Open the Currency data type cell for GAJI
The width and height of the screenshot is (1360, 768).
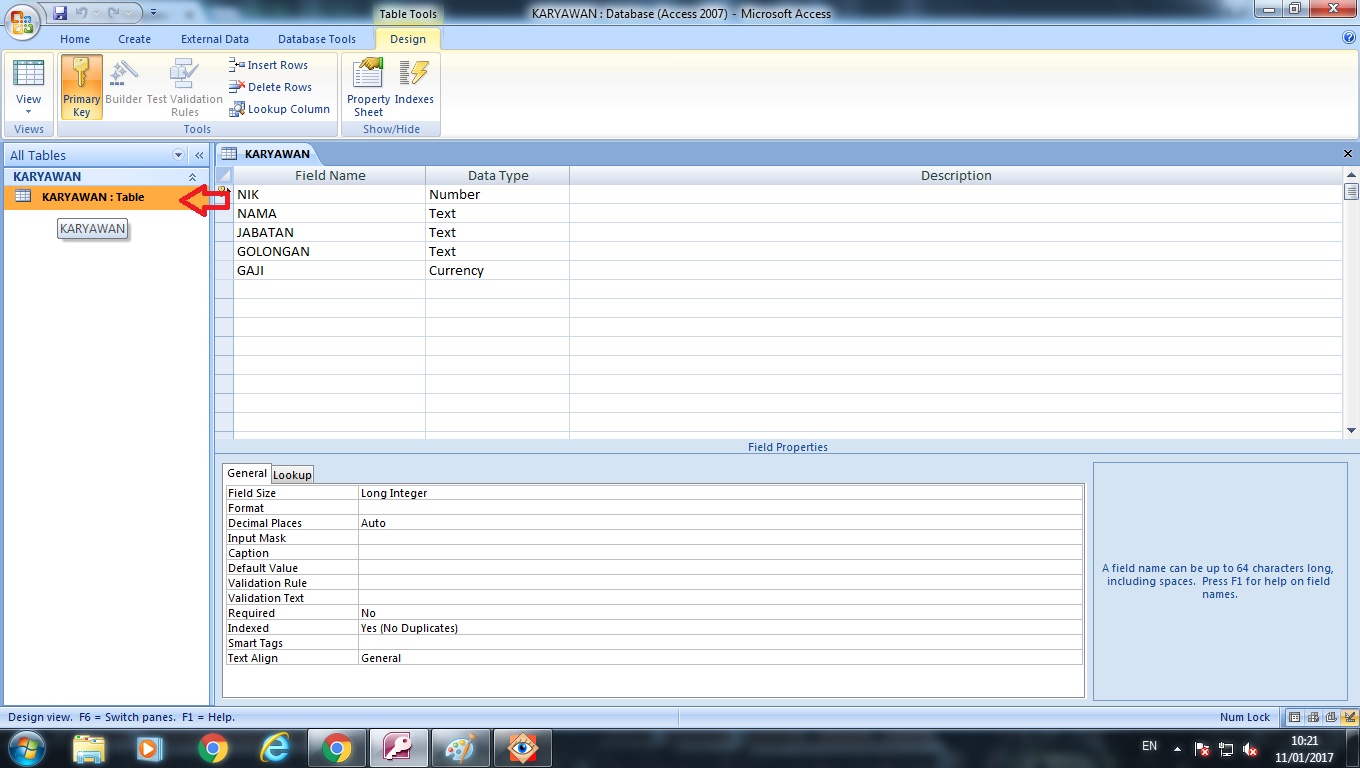pos(497,270)
